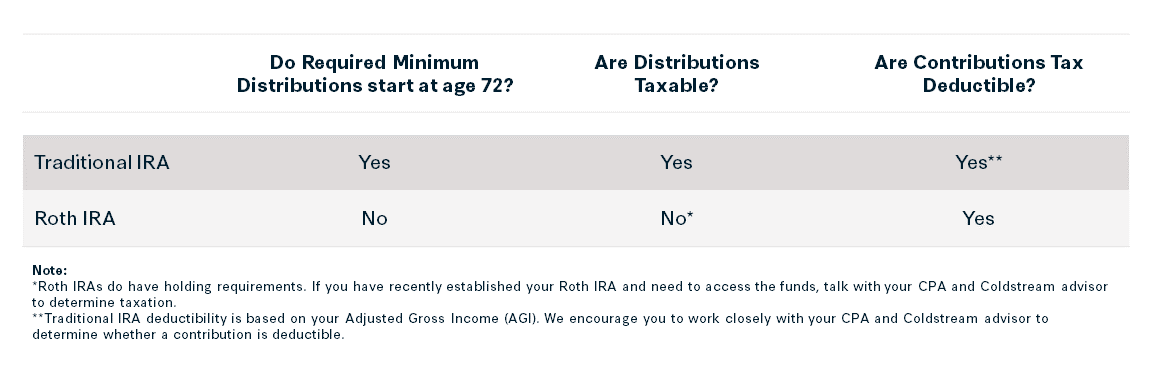This screenshot has width=1152, height=384.
Task: Click the 'Note:' heading
Action: (49, 270)
